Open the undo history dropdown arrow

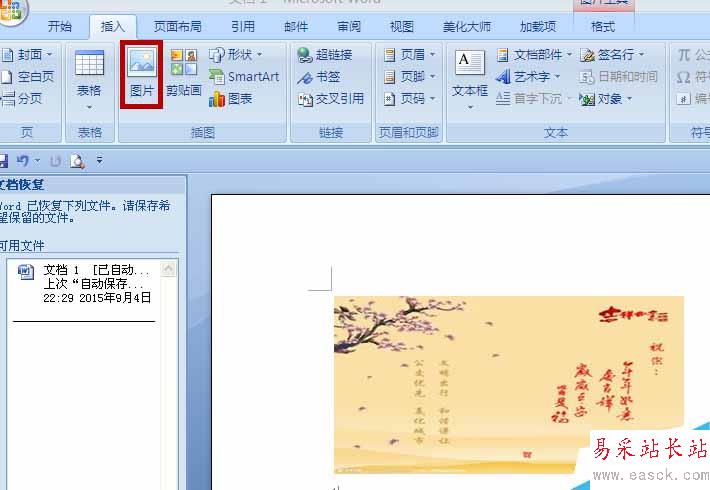pos(37,160)
